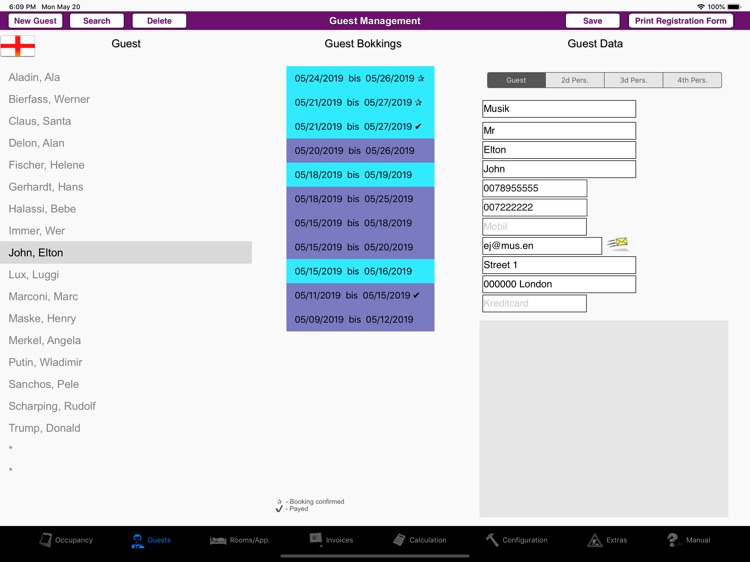Edit the Street 1 address field
This screenshot has width=750, height=562.
tap(559, 265)
